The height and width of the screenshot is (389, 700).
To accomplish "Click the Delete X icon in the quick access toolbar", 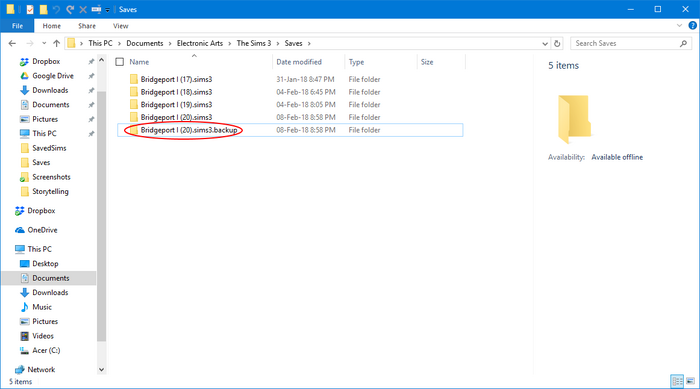I will tap(83, 9).
